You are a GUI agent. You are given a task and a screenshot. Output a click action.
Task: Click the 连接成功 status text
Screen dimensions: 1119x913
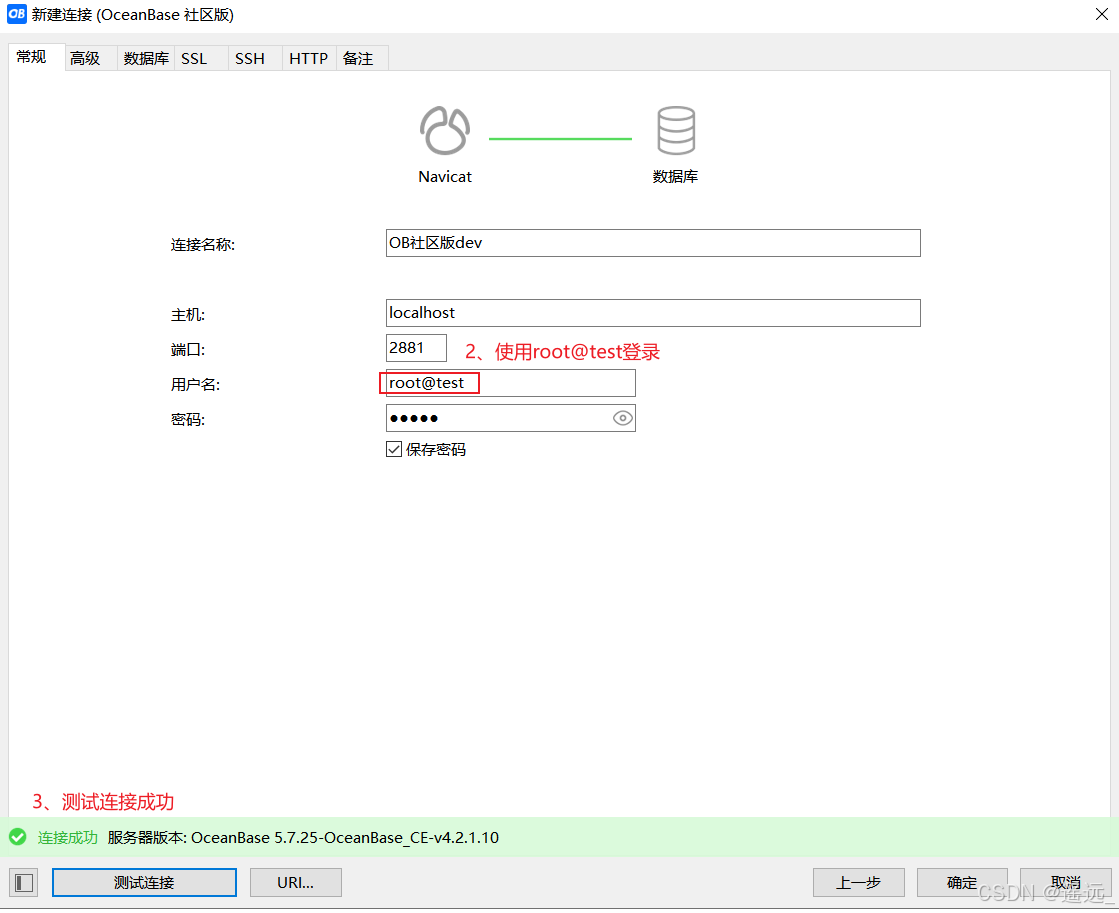(x=68, y=837)
